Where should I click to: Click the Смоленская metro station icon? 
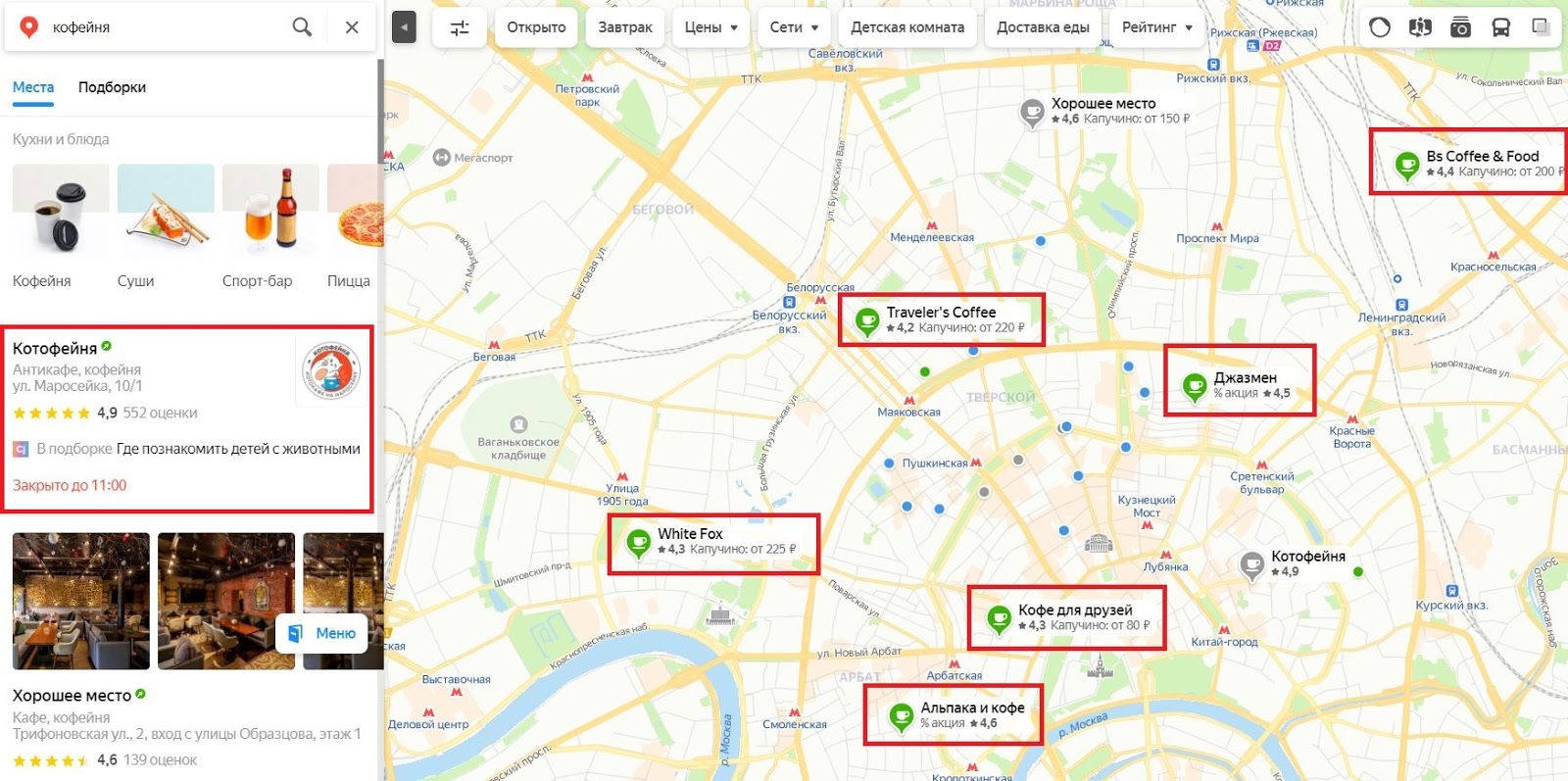click(x=794, y=712)
